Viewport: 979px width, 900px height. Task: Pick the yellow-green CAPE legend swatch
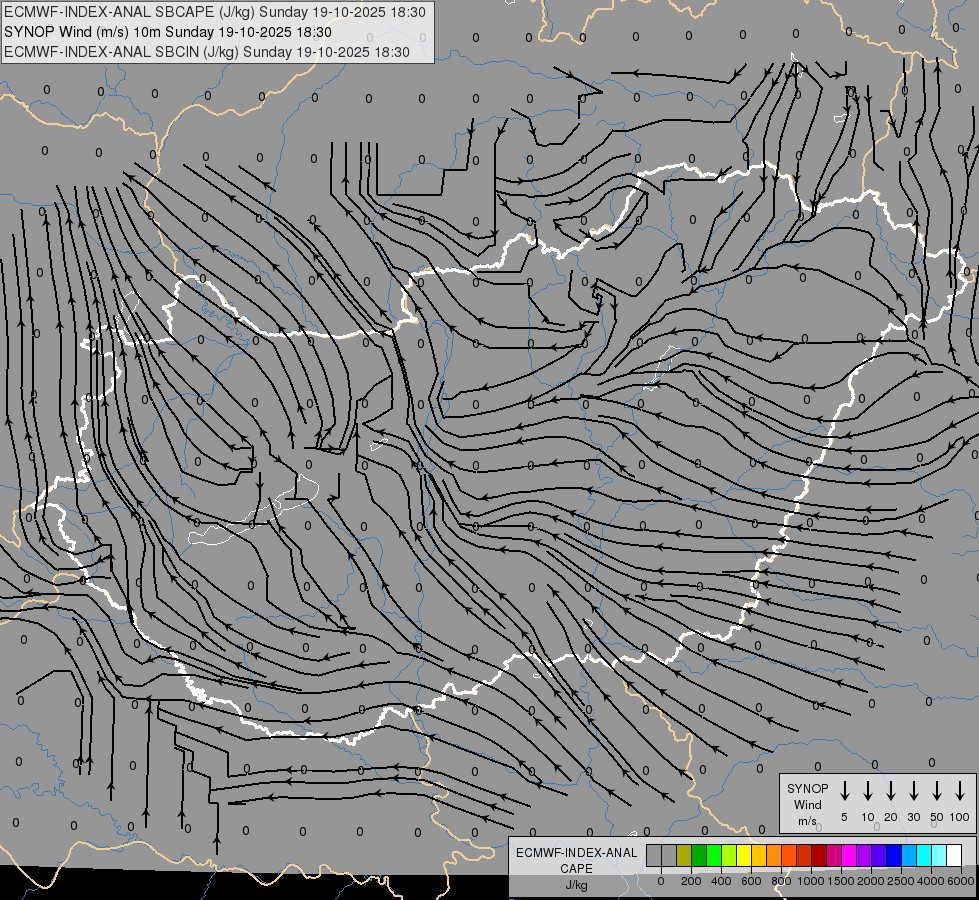point(729,855)
